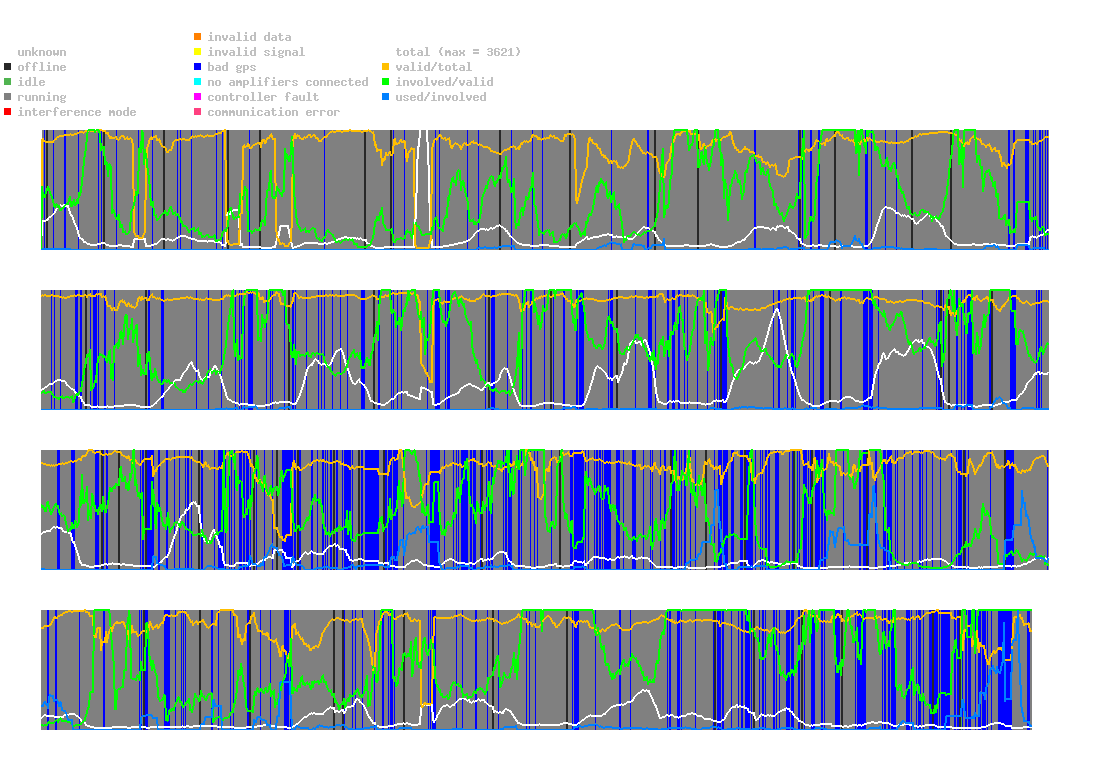Click the involved/valid legend swatch
Image resolution: width=1095 pixels, height=764 pixels.
click(x=385, y=82)
